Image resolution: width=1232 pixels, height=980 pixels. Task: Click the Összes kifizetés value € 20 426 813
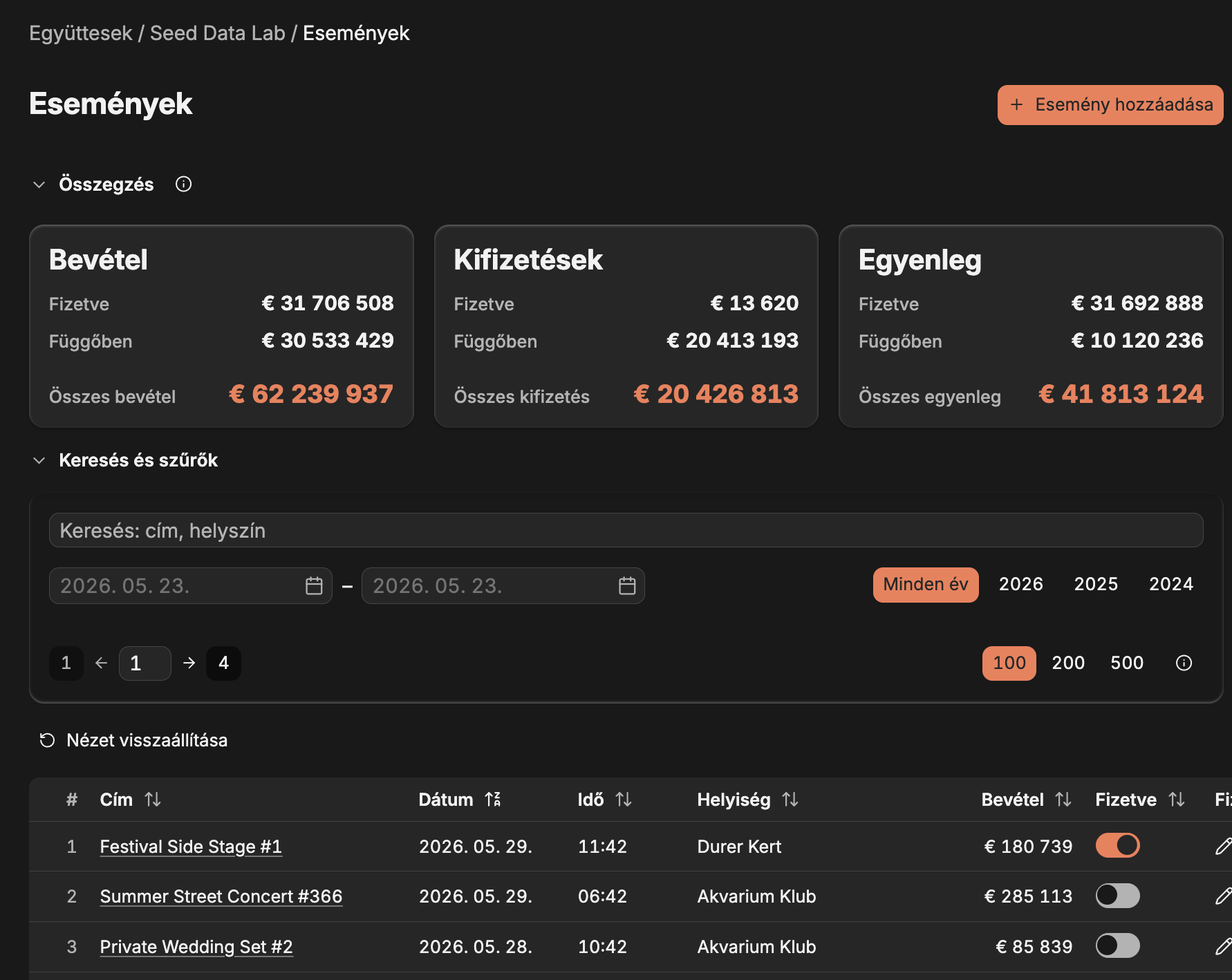coord(716,394)
